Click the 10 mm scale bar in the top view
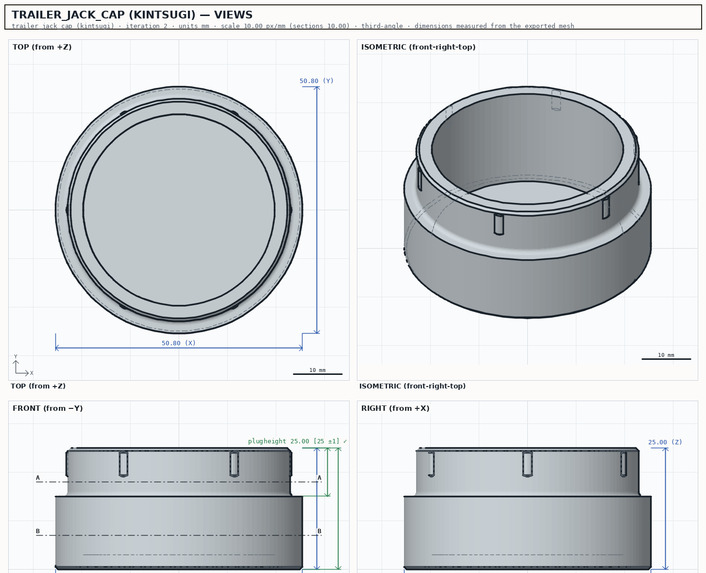This screenshot has height=573, width=706. (317, 372)
